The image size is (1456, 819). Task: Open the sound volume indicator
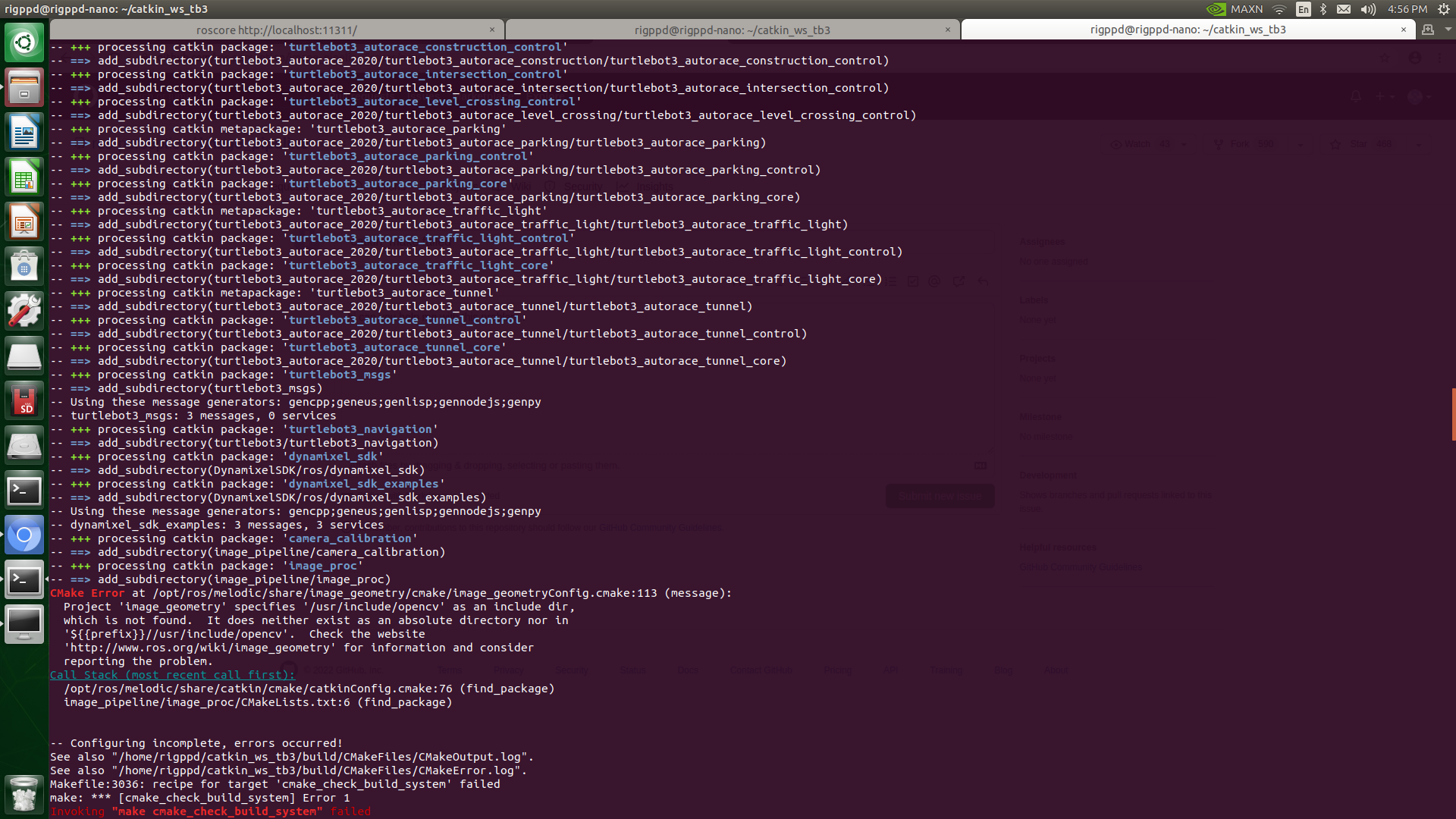pyautogui.click(x=1368, y=9)
